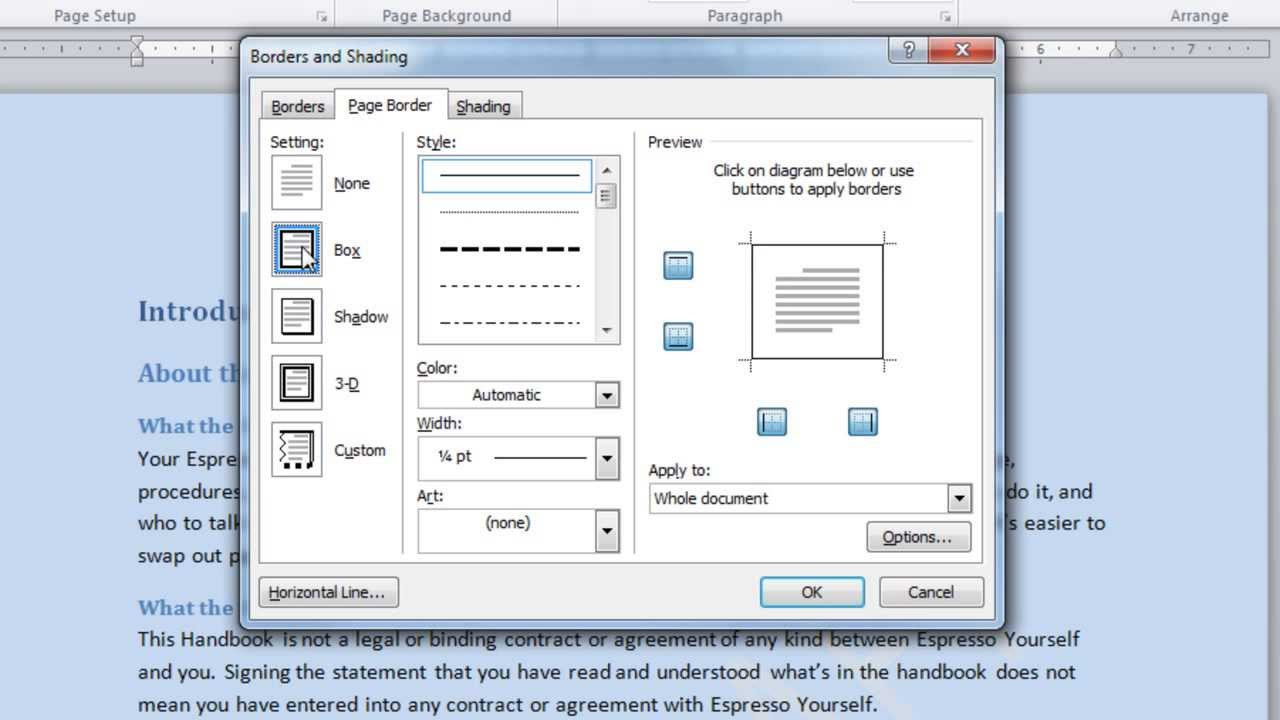The width and height of the screenshot is (1280, 720).
Task: Click the None setting label
Action: [x=352, y=184]
